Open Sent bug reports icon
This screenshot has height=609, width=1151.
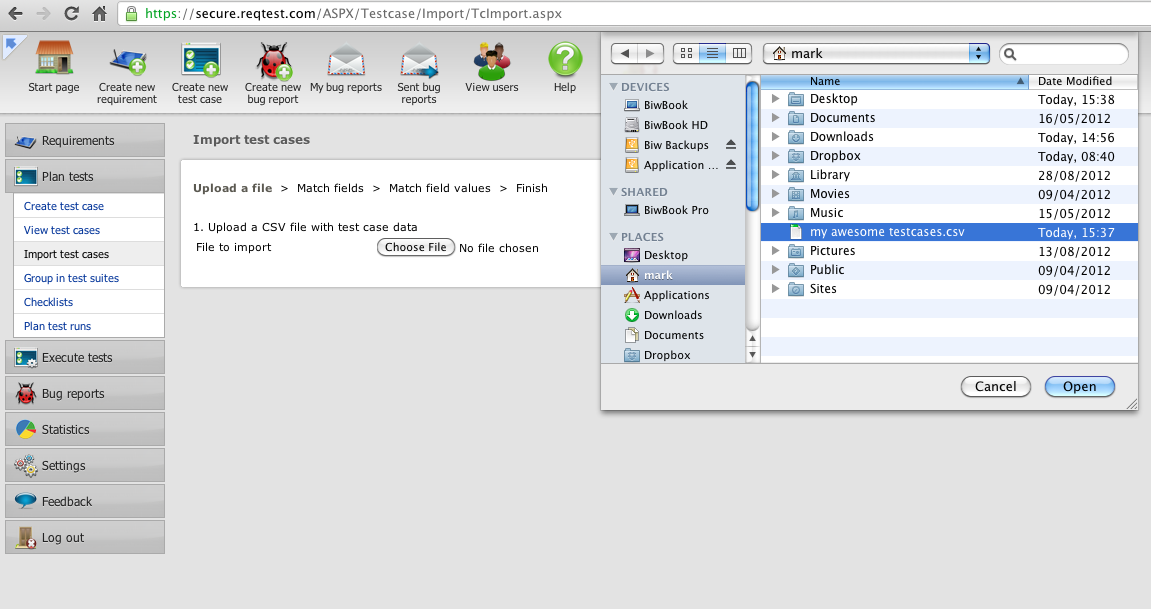click(x=419, y=62)
